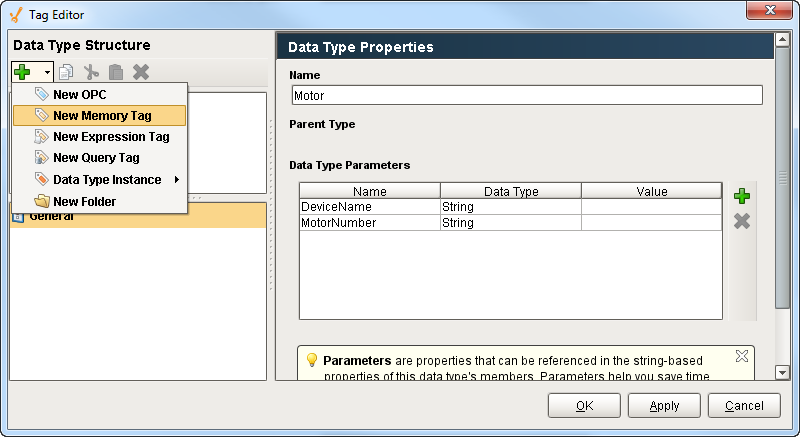Remove parameter with gray X icon

coord(741,221)
